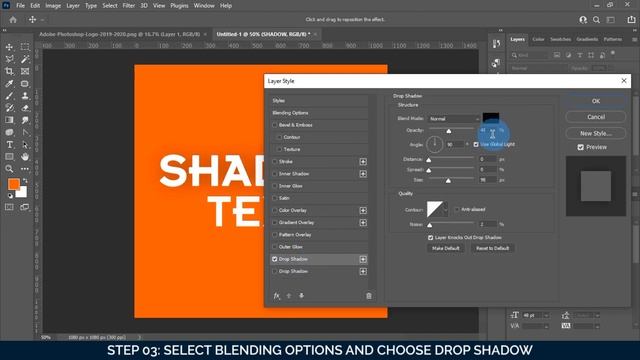Select the Crop tool
The width and height of the screenshot is (640, 360).
(x=9, y=71)
